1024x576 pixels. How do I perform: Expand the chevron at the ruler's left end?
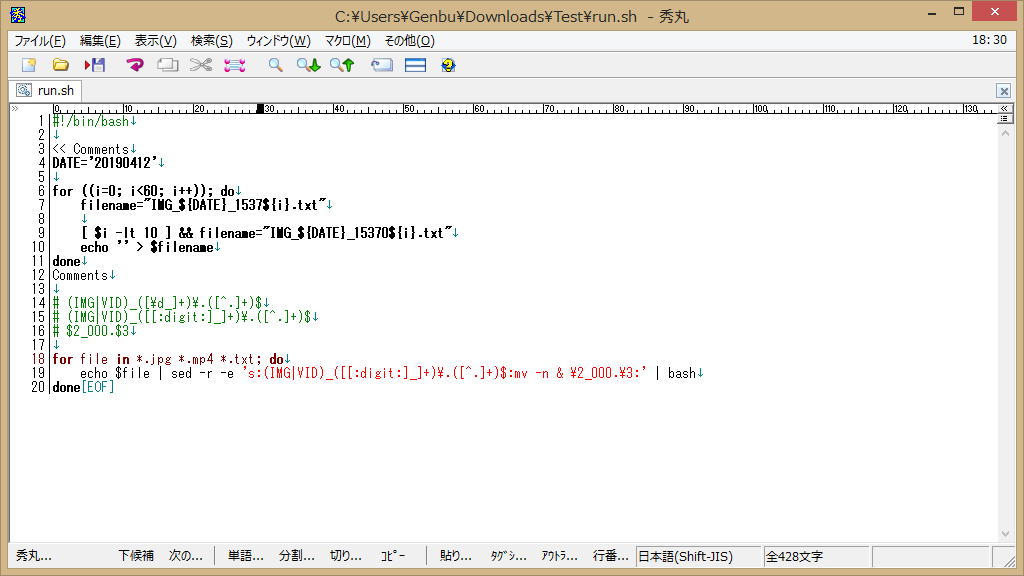(x=14, y=108)
